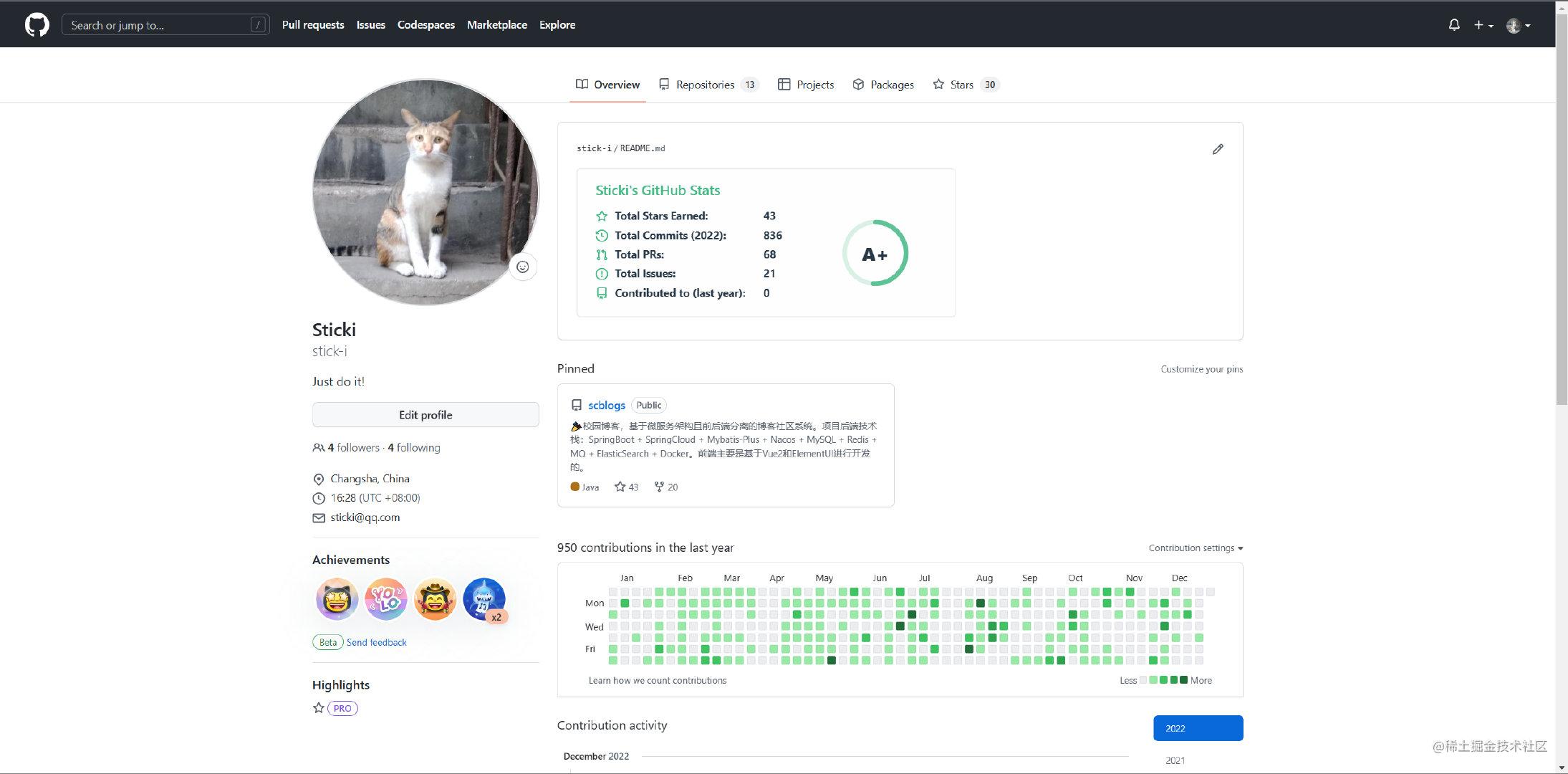Expand Contribution settings dropdown
This screenshot has height=774, width=1568.
[x=1196, y=548]
